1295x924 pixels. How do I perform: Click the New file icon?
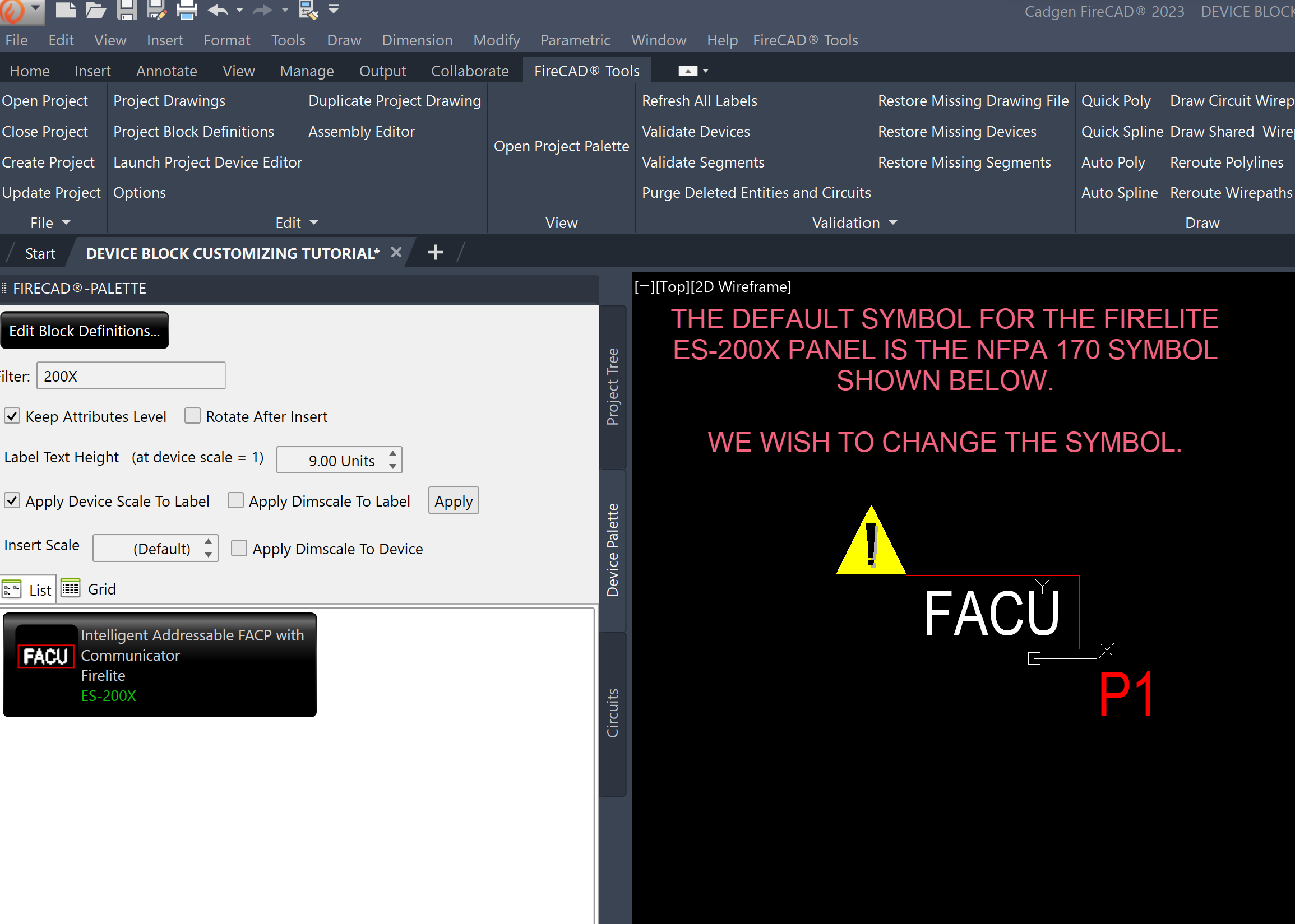65,10
